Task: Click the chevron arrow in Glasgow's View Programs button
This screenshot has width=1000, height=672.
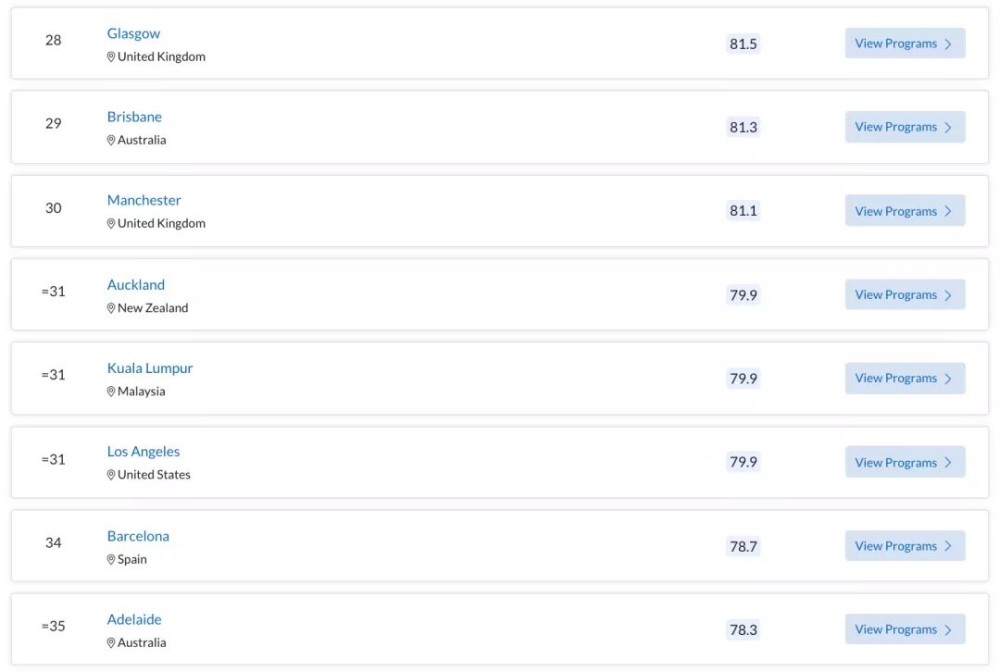Action: [948, 44]
